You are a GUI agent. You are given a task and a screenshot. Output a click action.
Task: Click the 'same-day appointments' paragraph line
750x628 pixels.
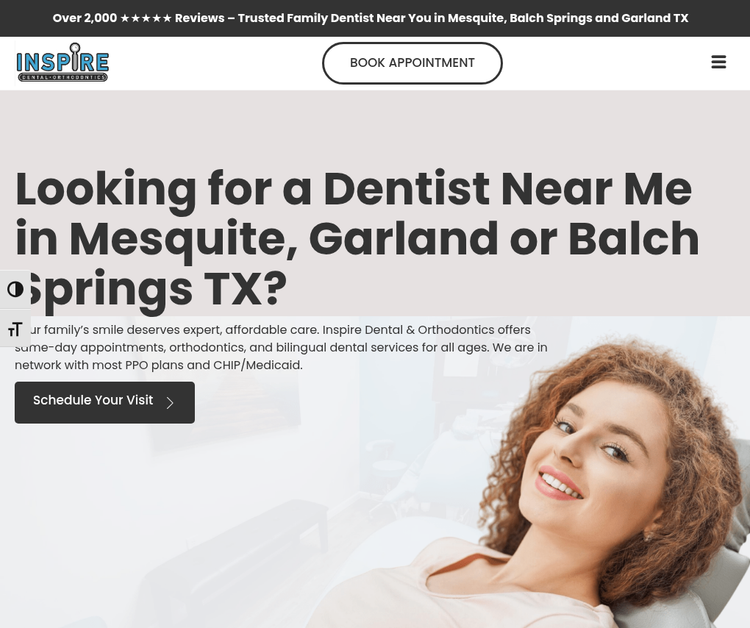coord(281,347)
